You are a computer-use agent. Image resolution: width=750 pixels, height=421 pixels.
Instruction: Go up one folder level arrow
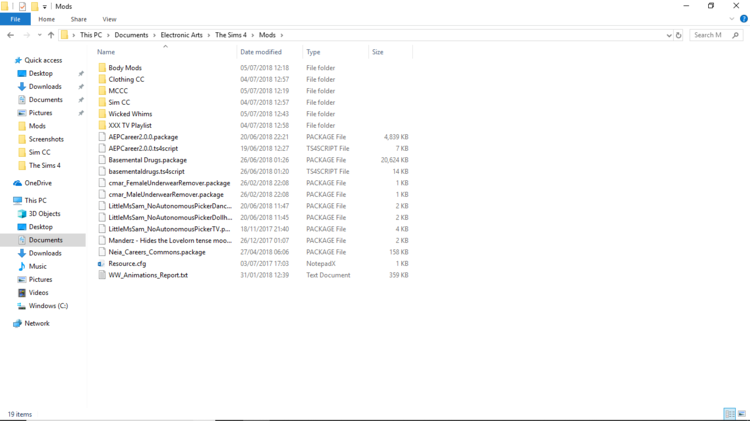click(x=51, y=35)
